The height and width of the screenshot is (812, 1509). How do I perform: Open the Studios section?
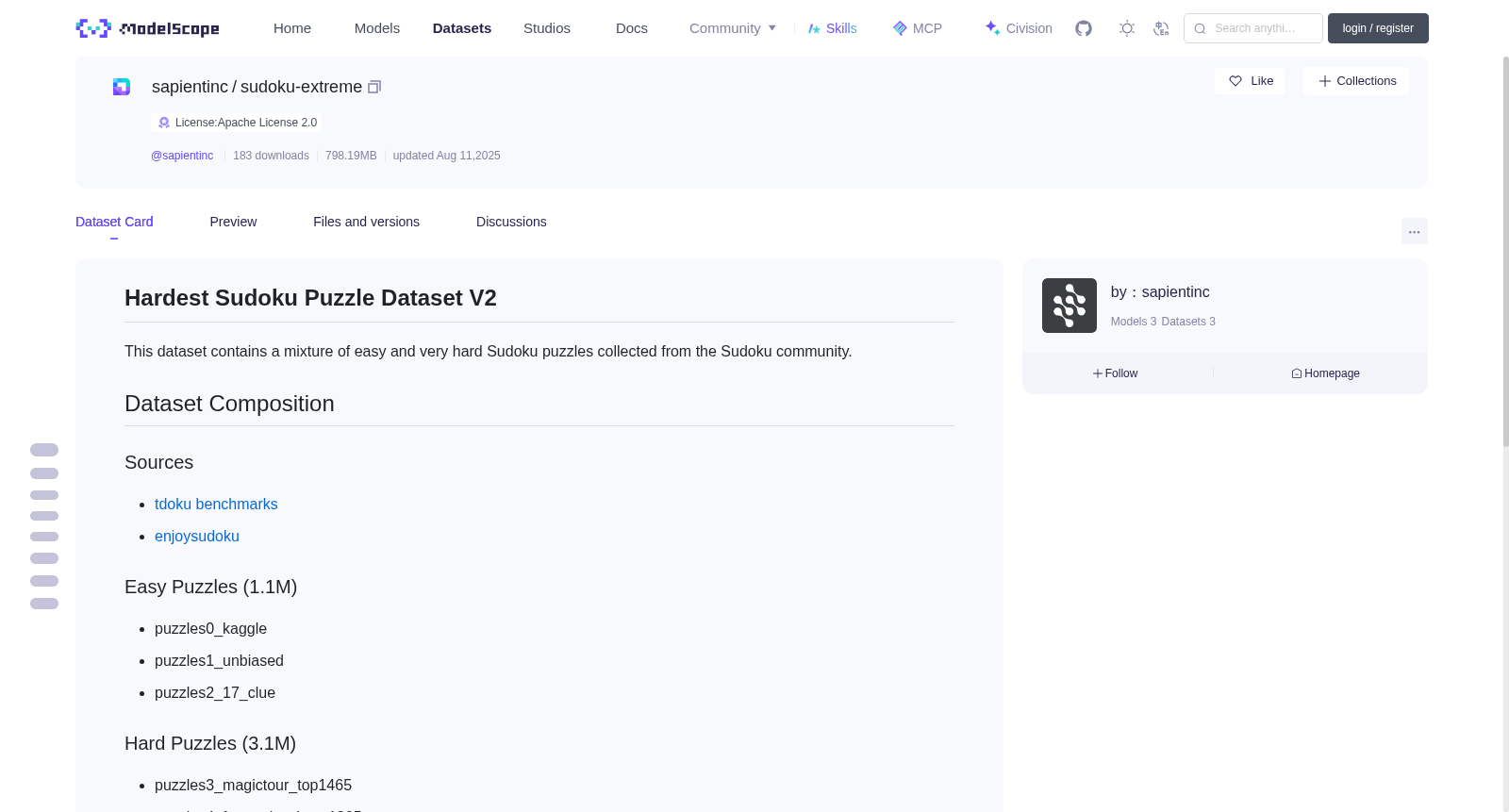[547, 28]
